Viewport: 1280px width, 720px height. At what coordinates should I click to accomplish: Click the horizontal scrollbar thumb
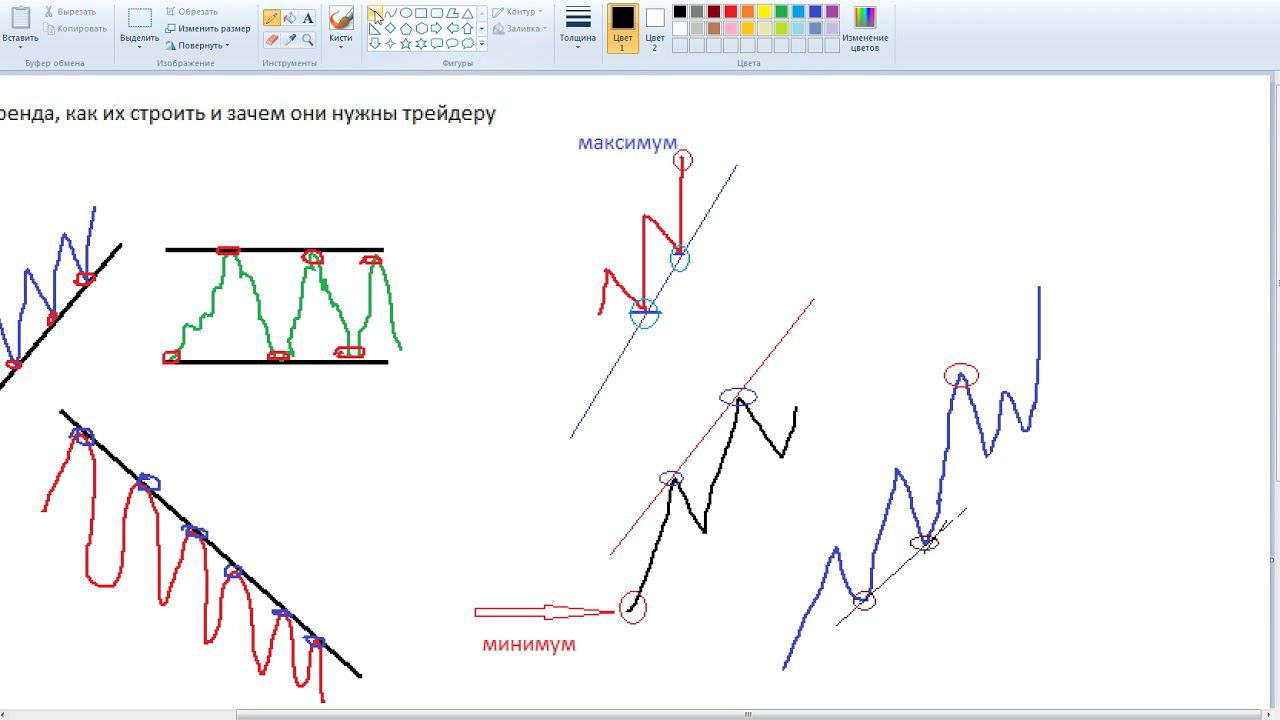point(747,715)
